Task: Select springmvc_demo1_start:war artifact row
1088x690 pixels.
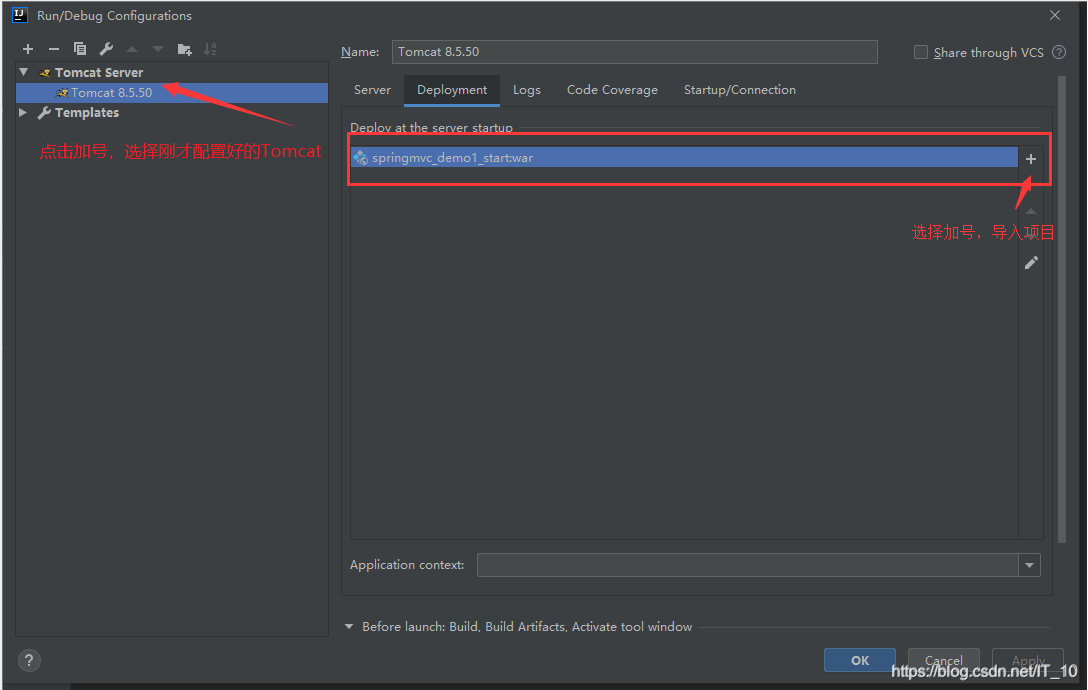Action: (684, 158)
